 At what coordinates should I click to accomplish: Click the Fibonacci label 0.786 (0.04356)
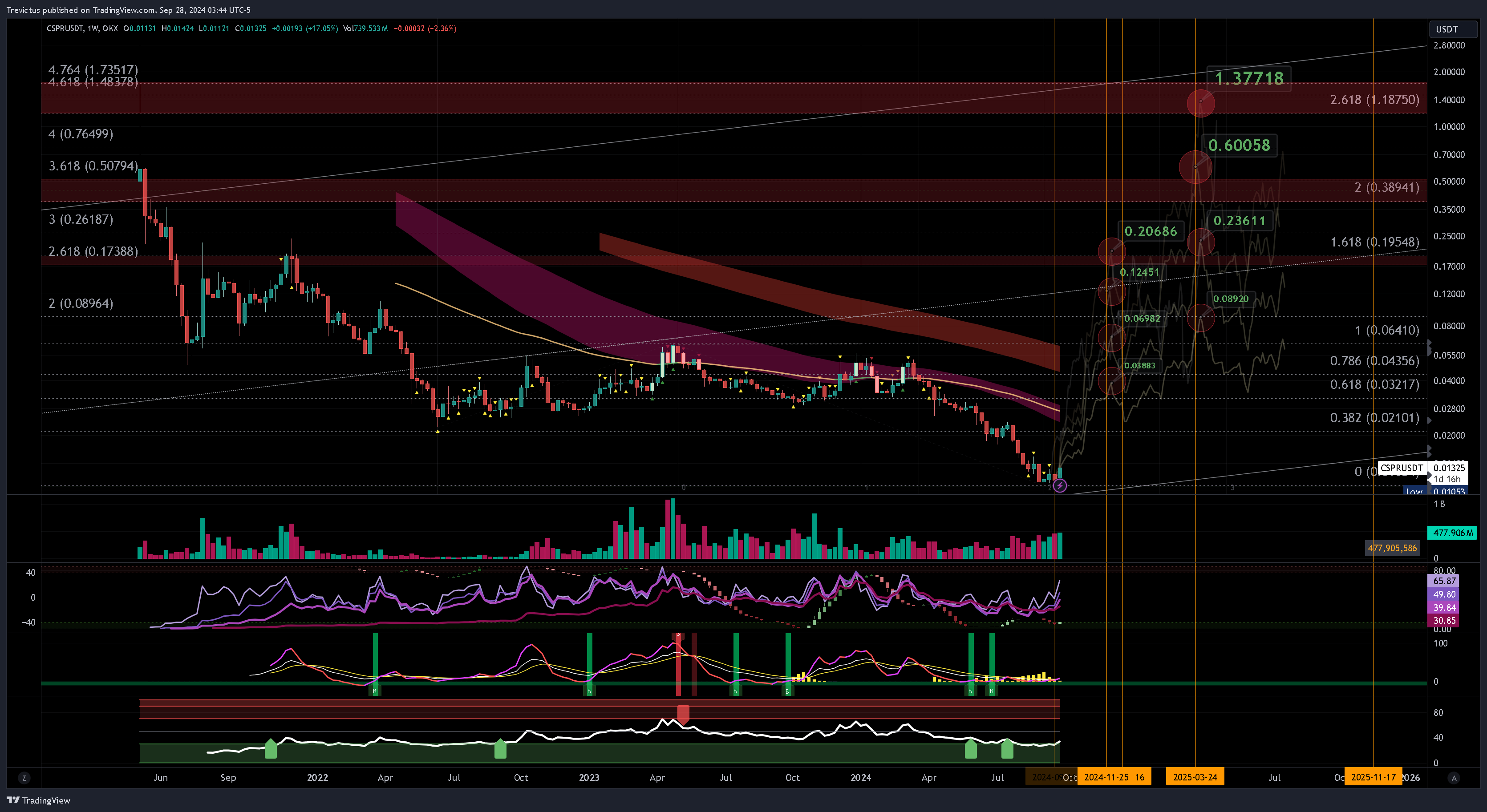point(1374,361)
